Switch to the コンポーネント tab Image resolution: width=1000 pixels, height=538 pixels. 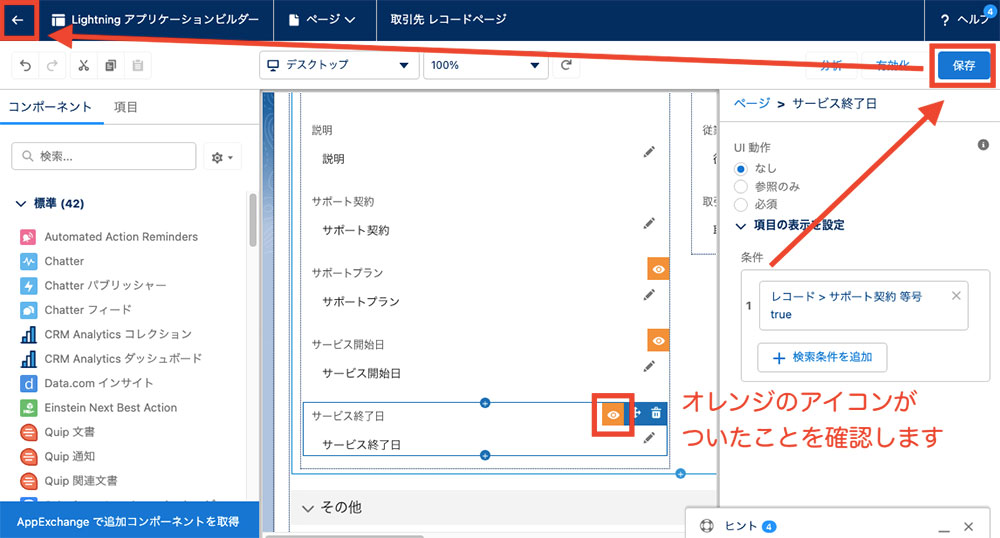50,107
